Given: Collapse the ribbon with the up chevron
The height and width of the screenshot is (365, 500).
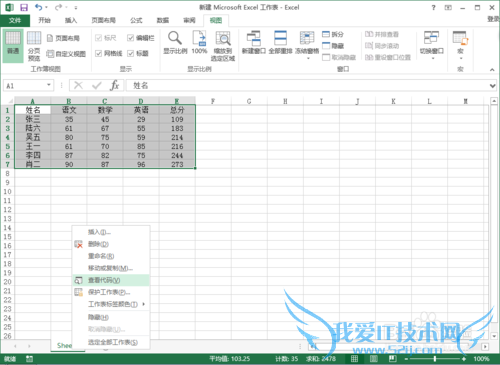Looking at the screenshot, I should (x=492, y=69).
